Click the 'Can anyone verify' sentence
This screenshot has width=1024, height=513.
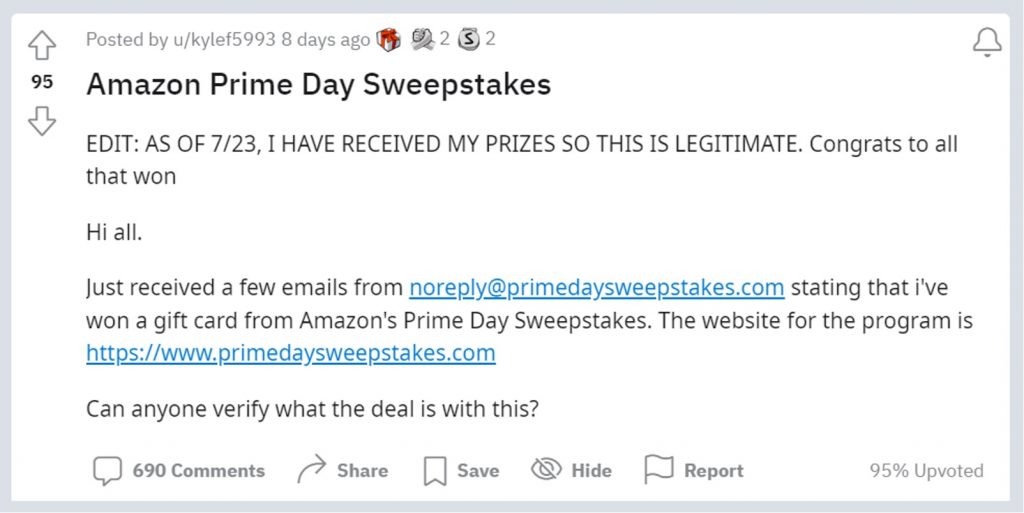pyautogui.click(x=312, y=409)
